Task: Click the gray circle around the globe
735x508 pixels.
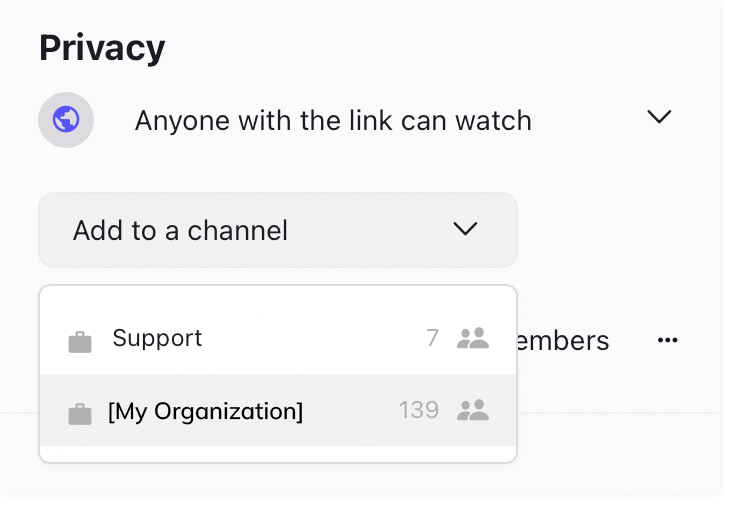Action: point(66,120)
